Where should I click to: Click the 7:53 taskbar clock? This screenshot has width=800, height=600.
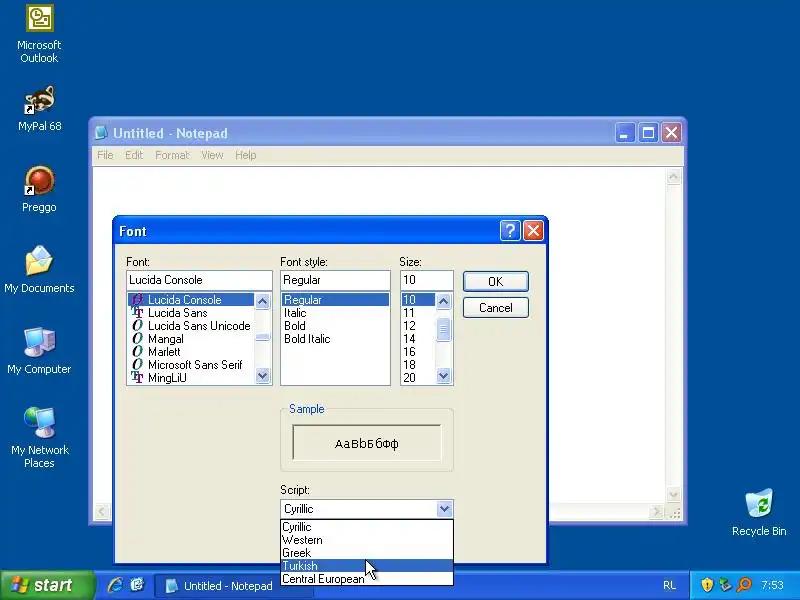[772, 585]
